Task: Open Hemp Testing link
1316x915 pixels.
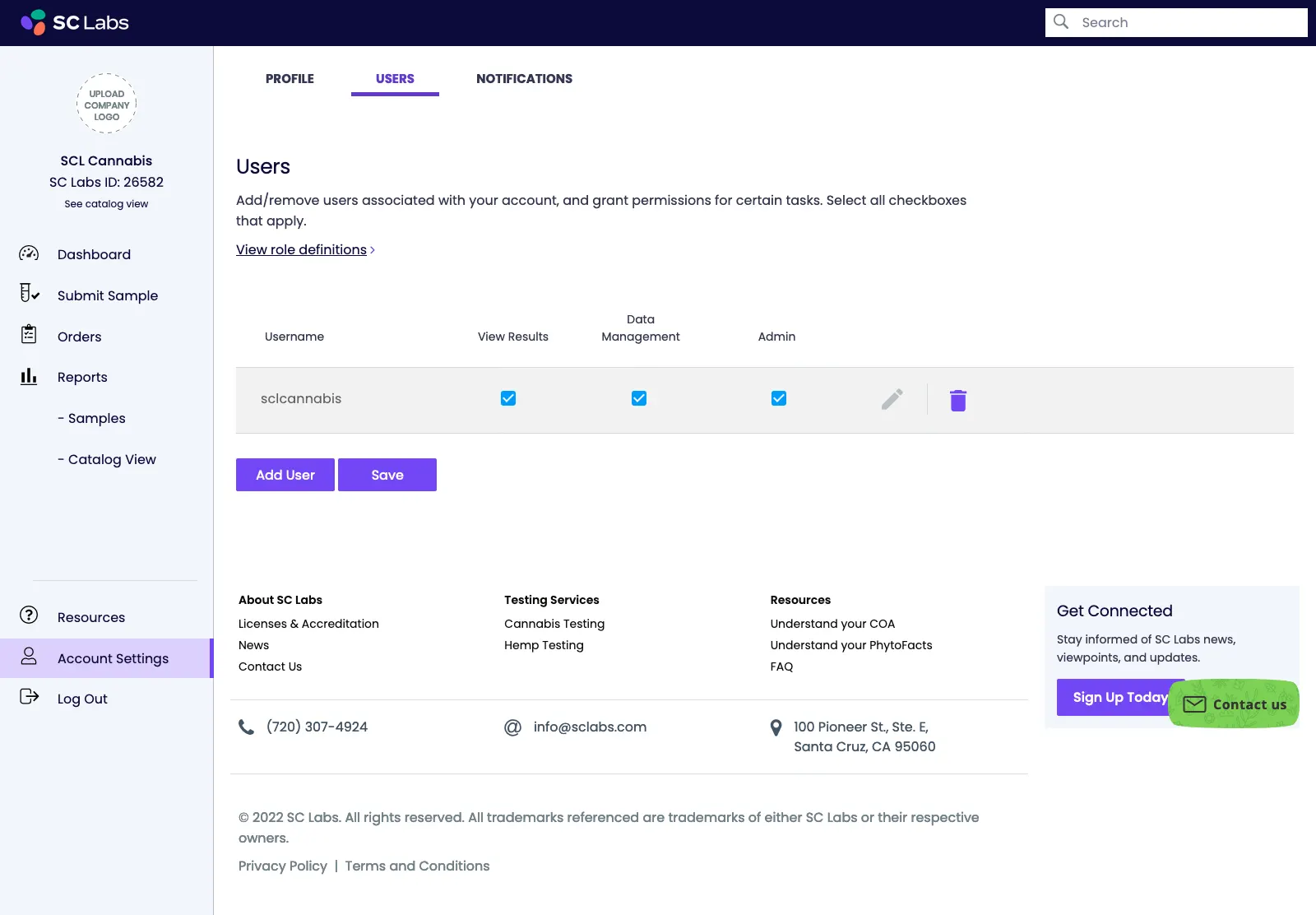Action: (544, 645)
